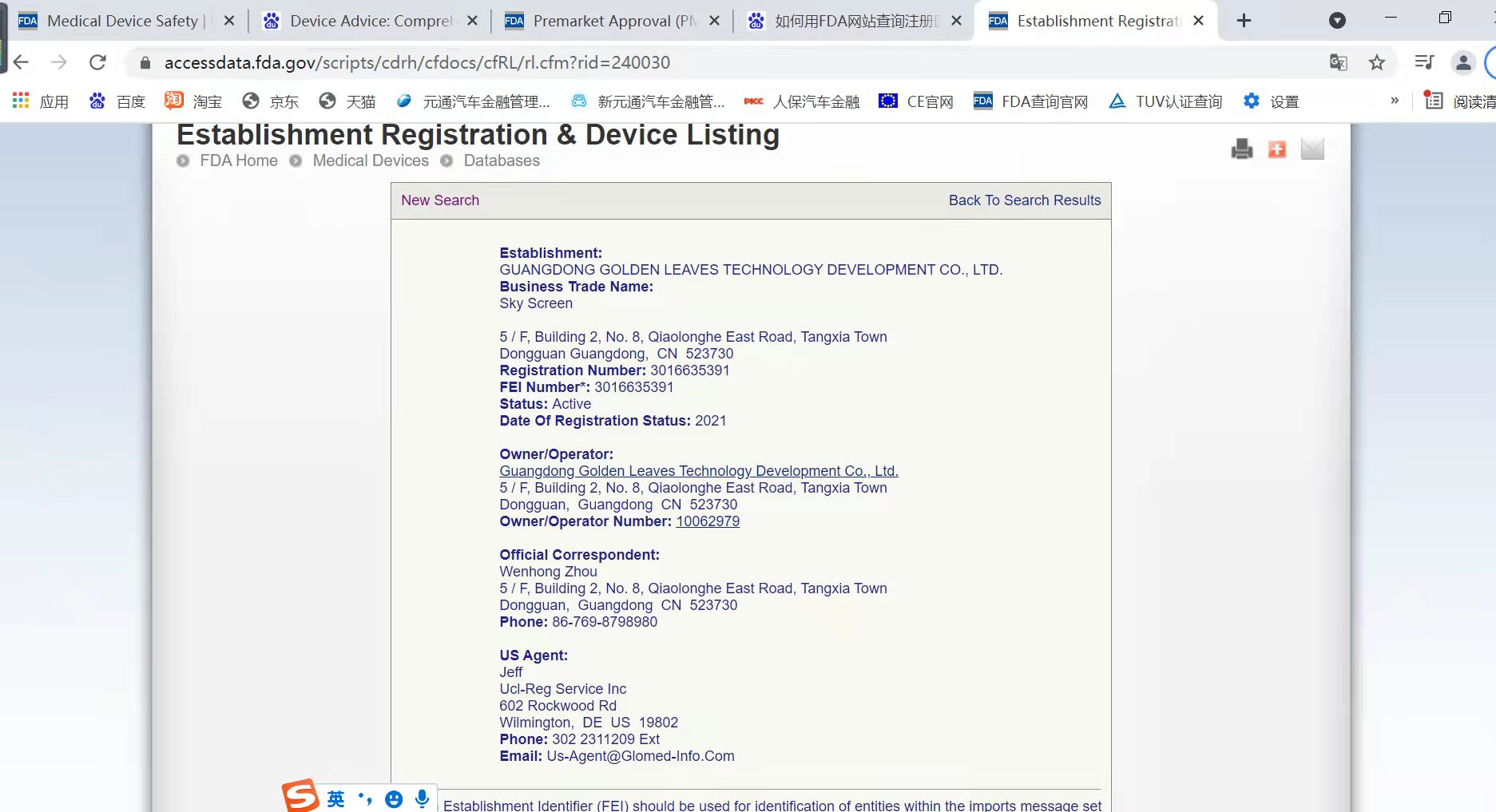Bookmark this page with the star icon
This screenshot has width=1496, height=812.
tap(1377, 62)
